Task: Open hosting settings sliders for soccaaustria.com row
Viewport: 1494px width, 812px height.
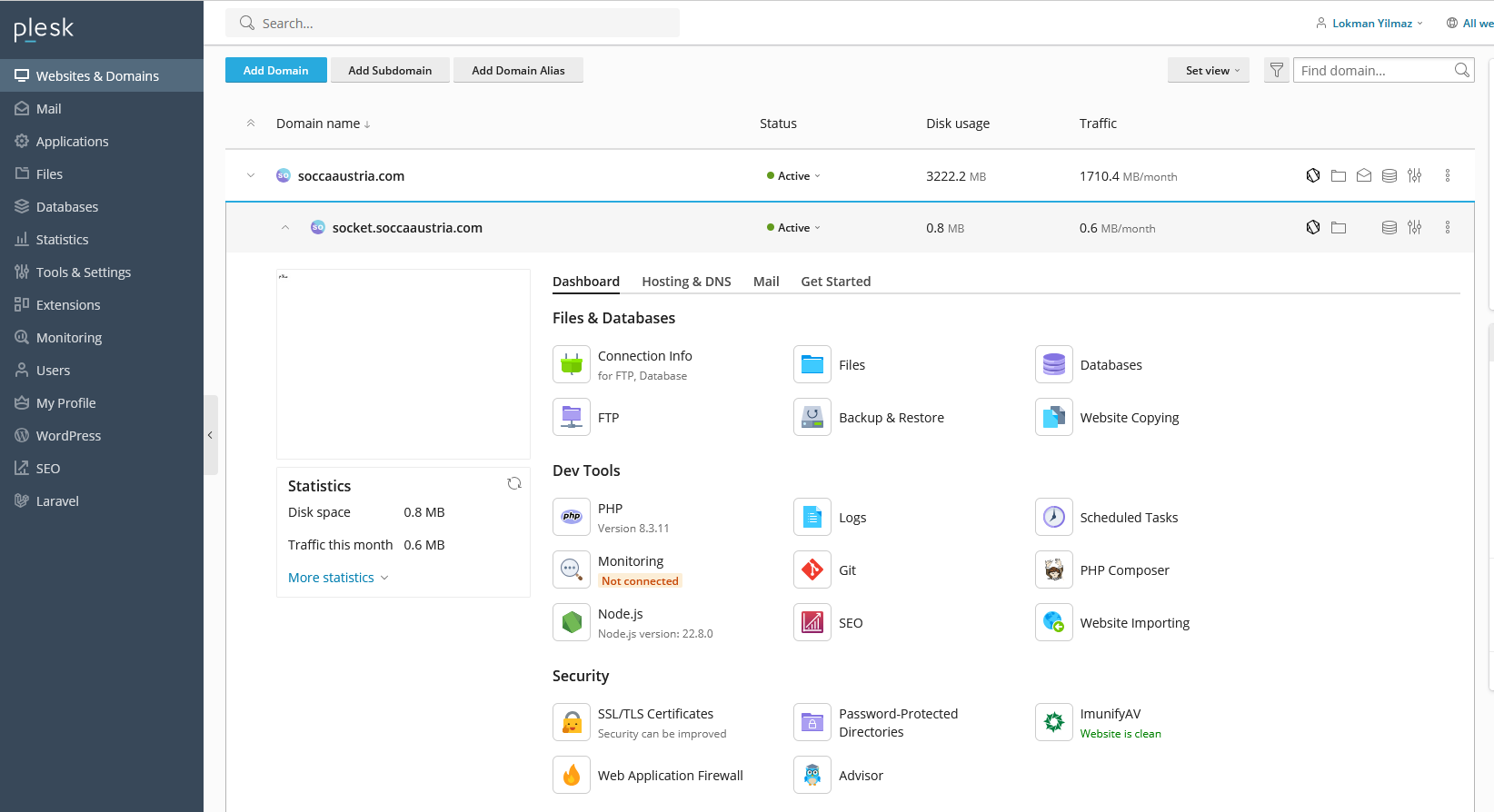Action: click(1415, 175)
